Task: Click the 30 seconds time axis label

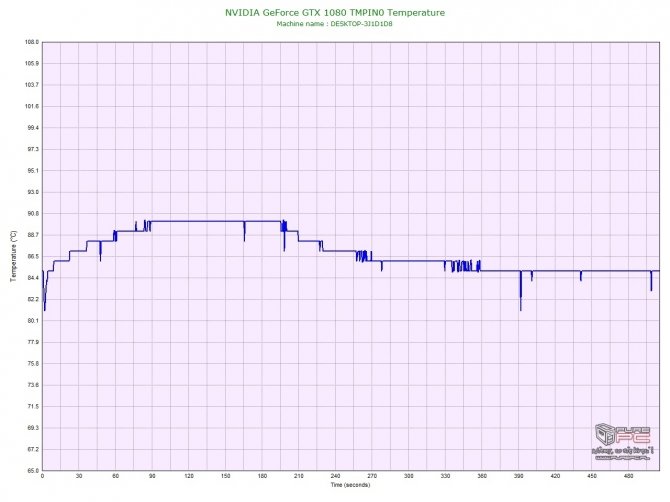Action: pyautogui.click(x=79, y=476)
